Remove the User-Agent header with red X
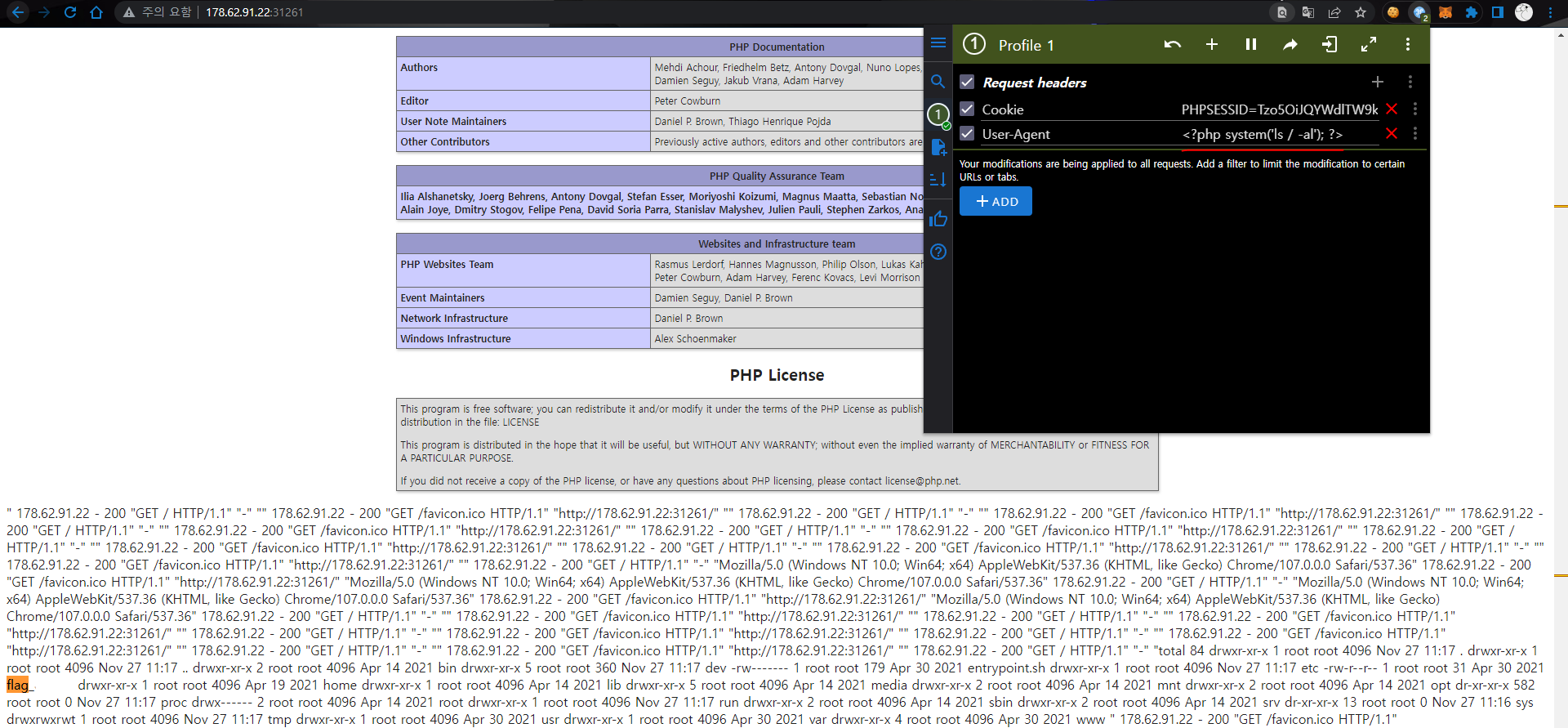Viewport: 1568px width, 728px height. coord(1392,133)
